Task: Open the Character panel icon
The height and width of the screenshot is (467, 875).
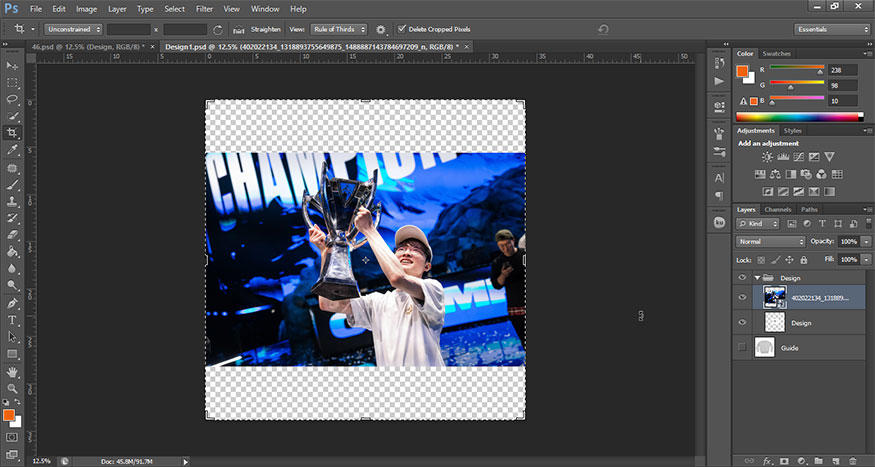Action: tap(719, 178)
